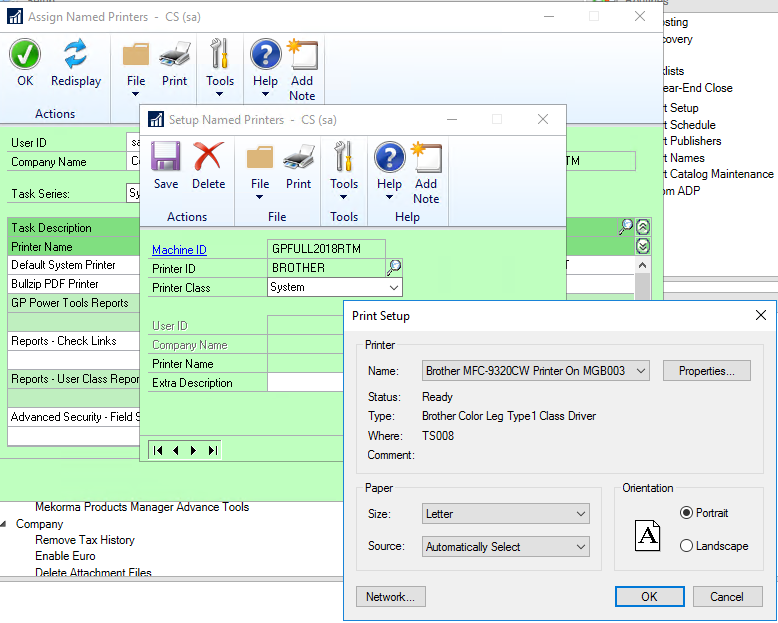The width and height of the screenshot is (778, 623).
Task: Open Publishers entry in background list
Action: point(693,141)
